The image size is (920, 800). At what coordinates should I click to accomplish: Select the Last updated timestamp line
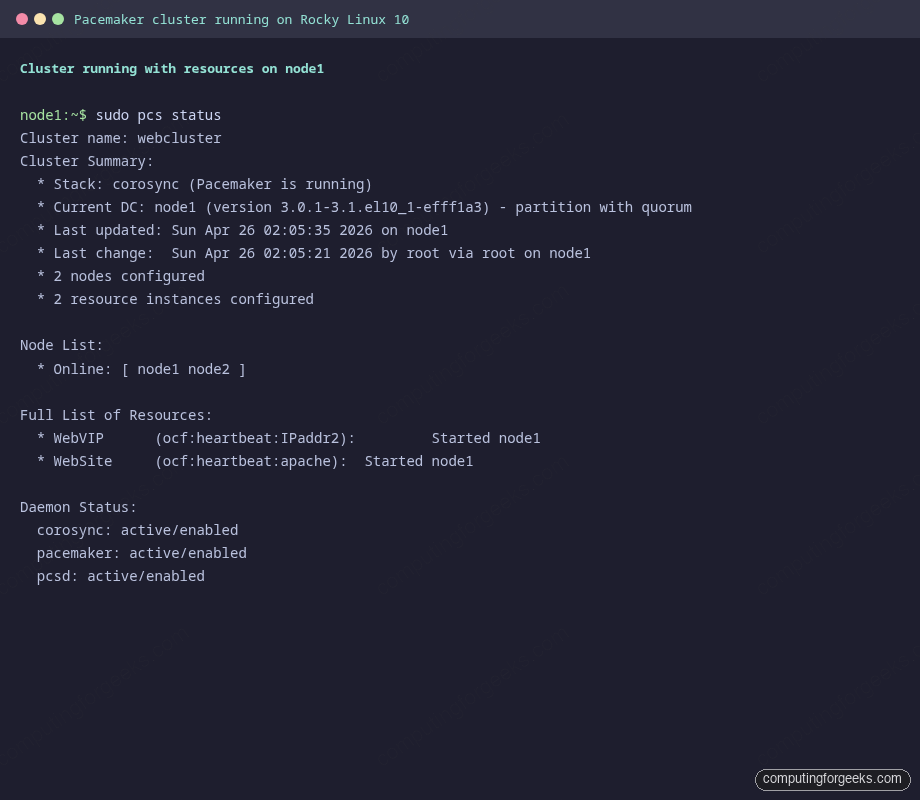point(242,230)
